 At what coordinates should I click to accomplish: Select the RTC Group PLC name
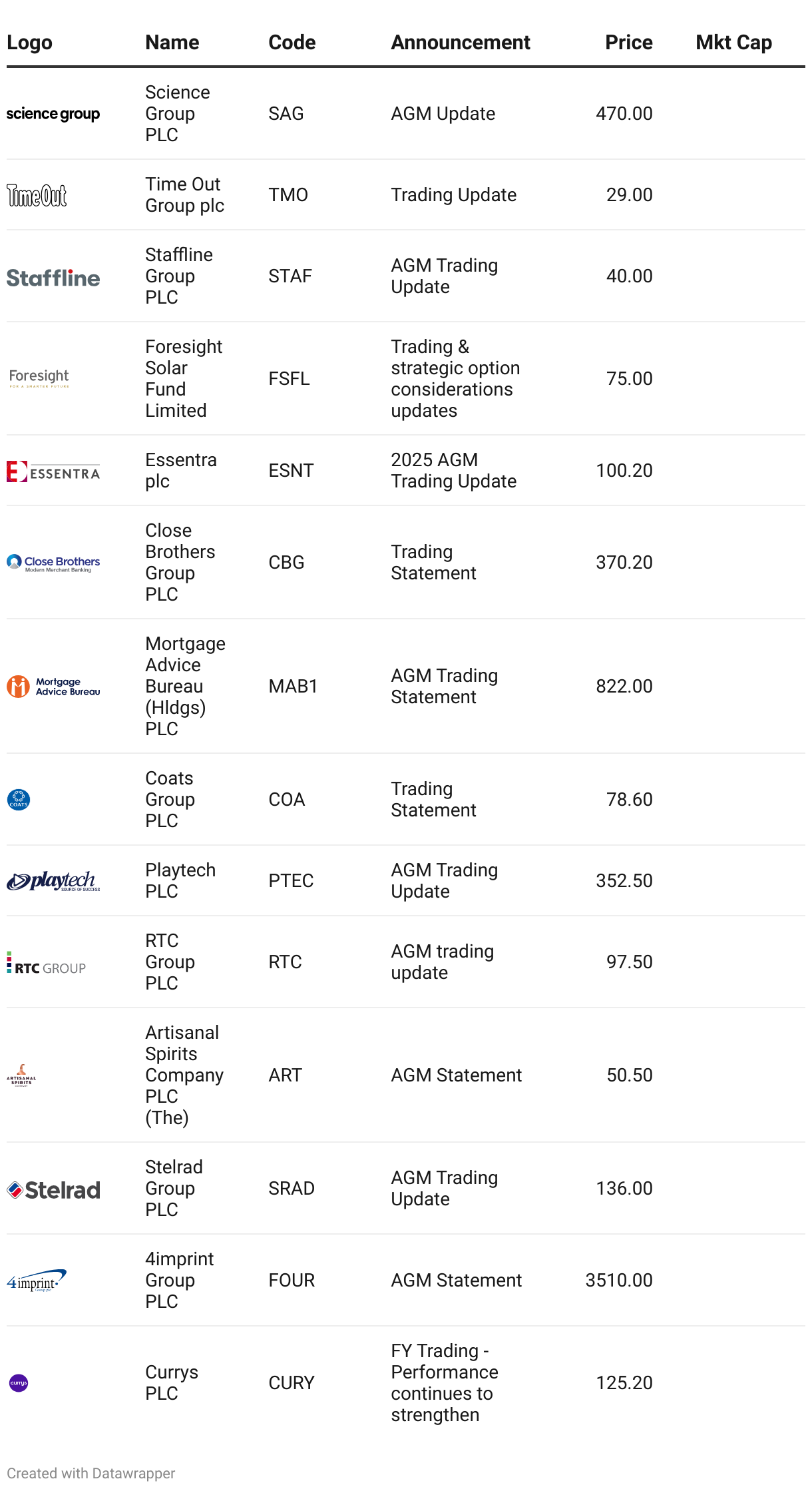170,962
